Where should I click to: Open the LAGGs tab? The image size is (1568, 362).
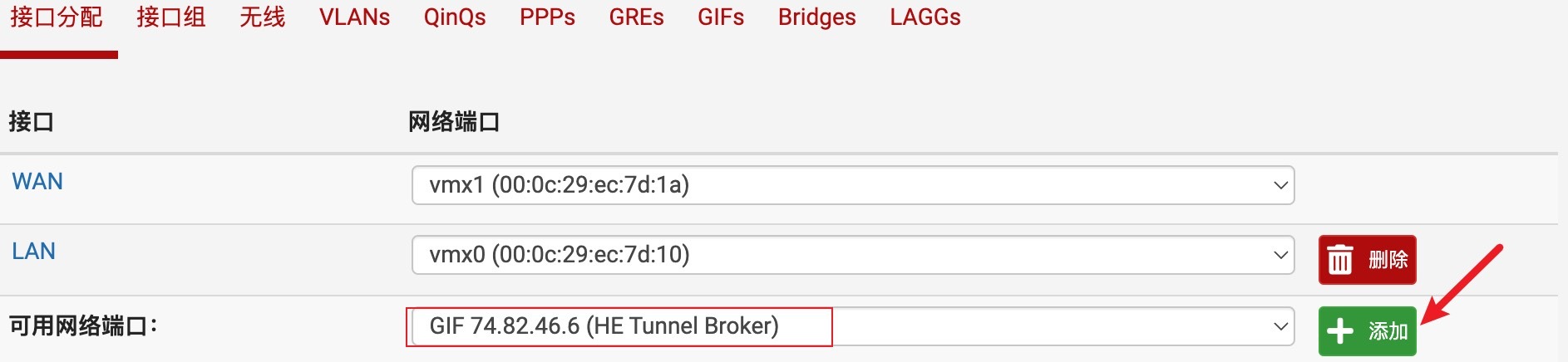[925, 17]
